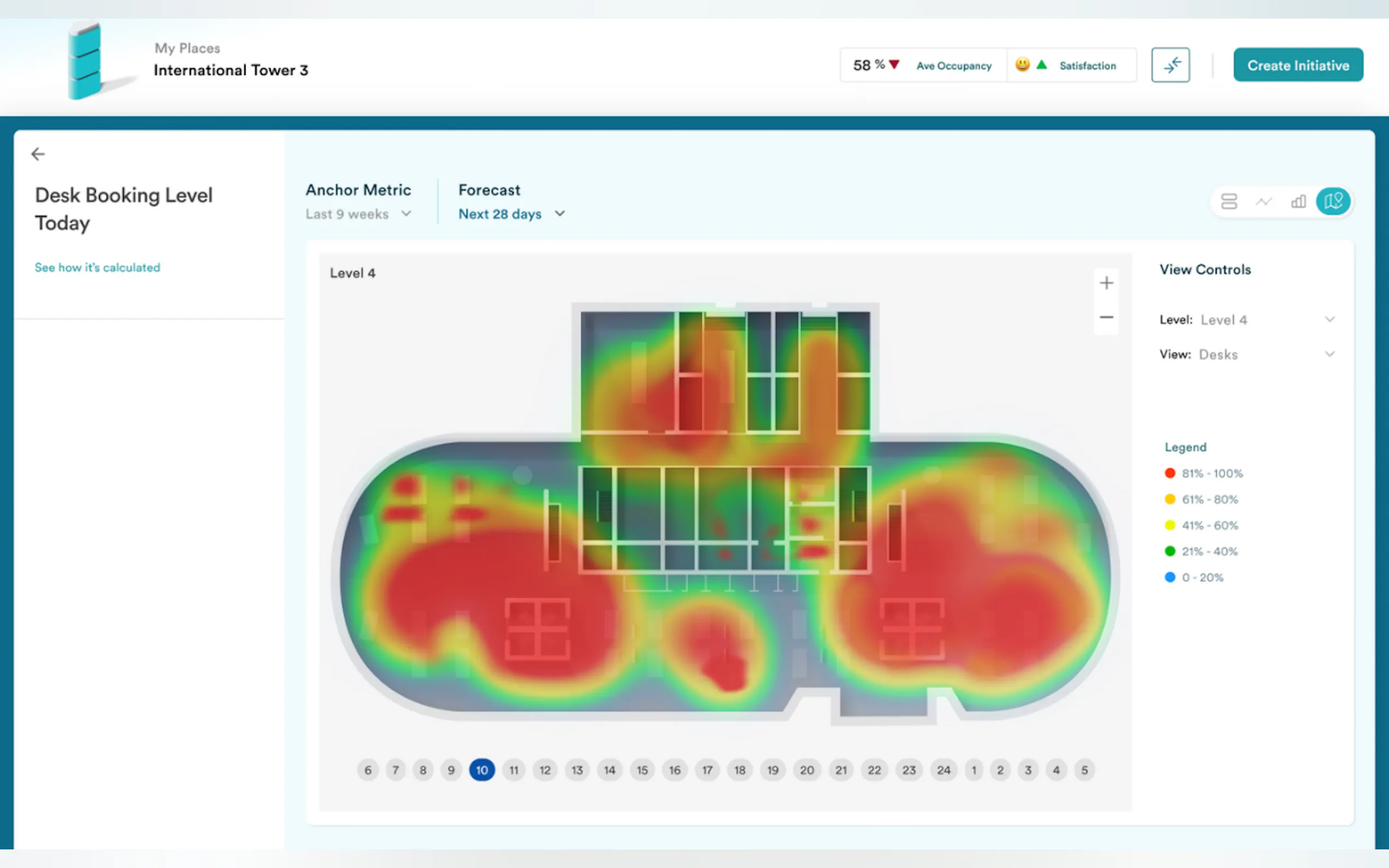Open the Forecast Next 28 days dropdown
Screen dimensions: 1389x868
pos(511,214)
